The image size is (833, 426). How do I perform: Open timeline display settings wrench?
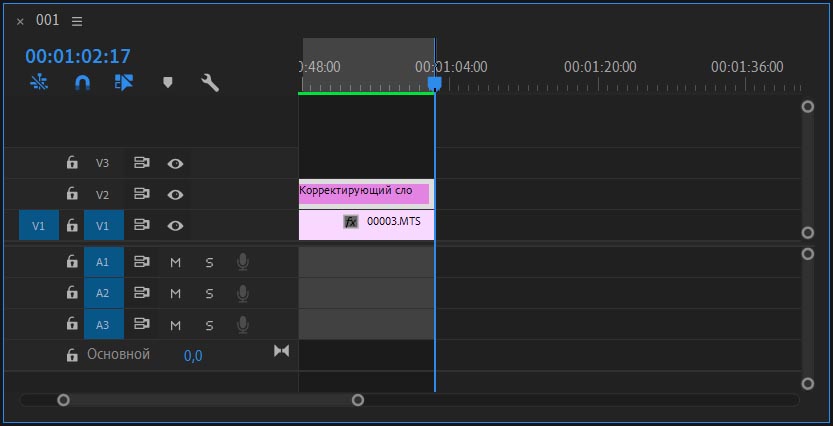pos(210,82)
